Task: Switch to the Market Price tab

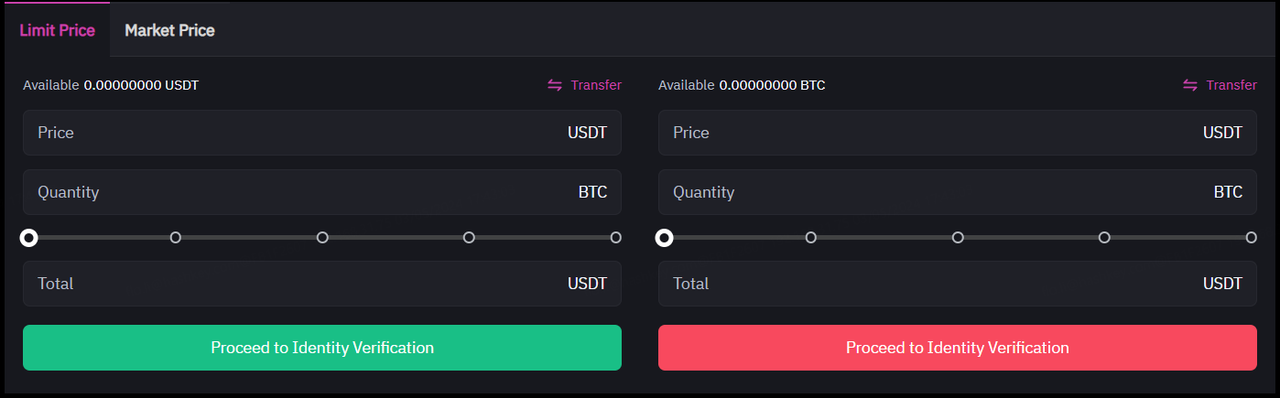Action: point(170,30)
